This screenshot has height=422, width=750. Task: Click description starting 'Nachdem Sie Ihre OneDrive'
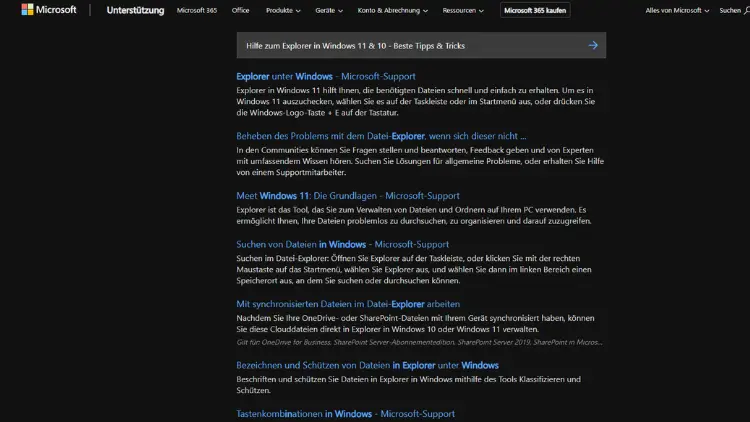tap(415, 323)
